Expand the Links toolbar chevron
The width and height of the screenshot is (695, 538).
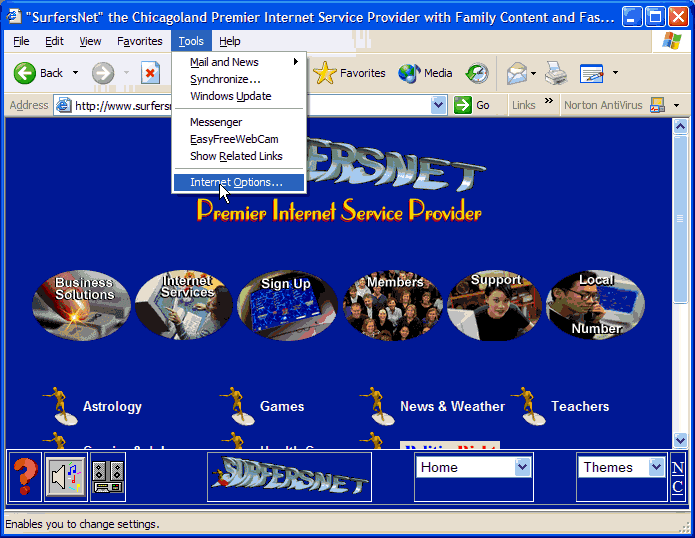point(549,101)
